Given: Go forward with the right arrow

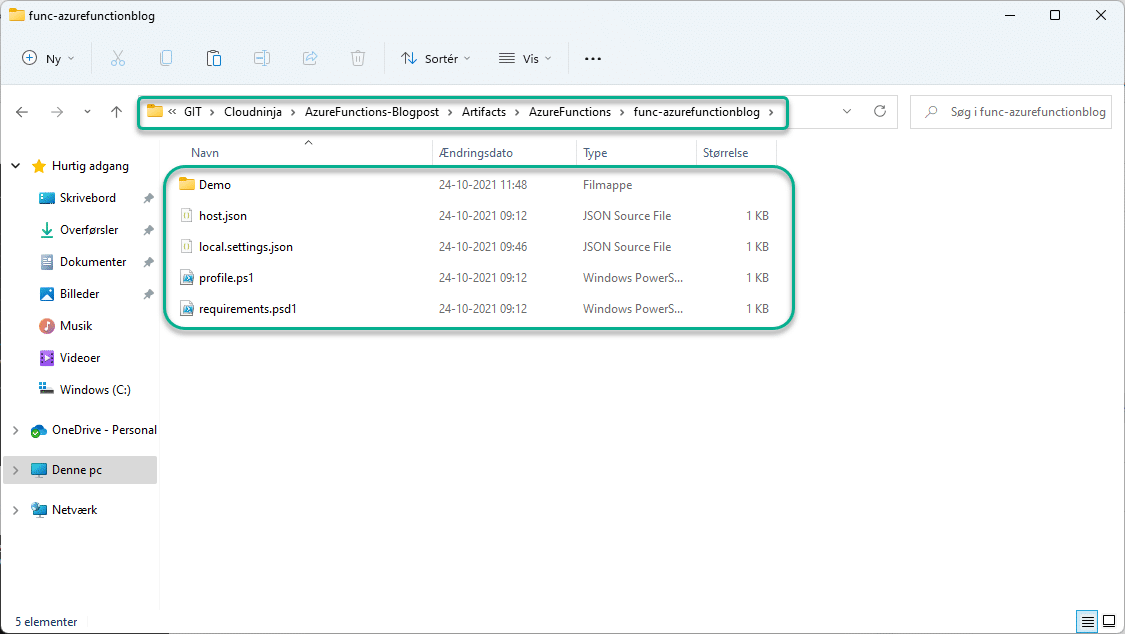Looking at the screenshot, I should [x=57, y=112].
